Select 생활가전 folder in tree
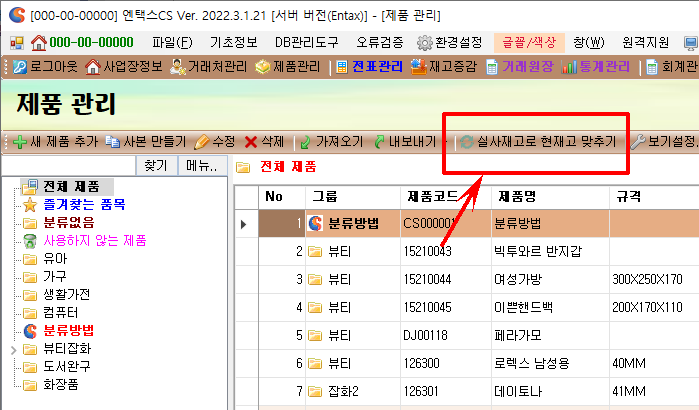 point(66,295)
